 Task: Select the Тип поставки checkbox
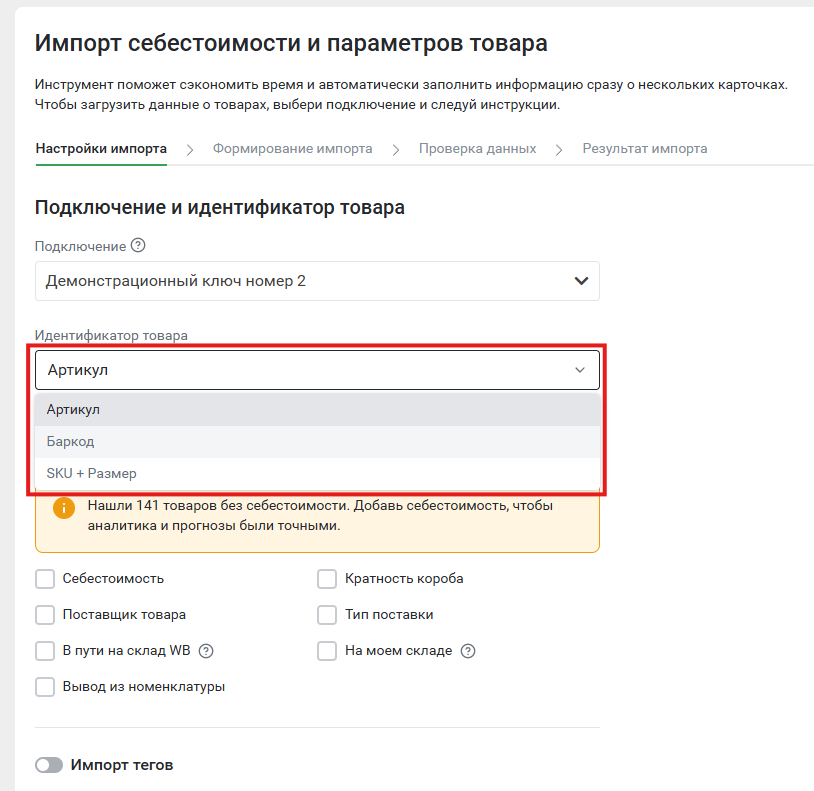coord(327,615)
